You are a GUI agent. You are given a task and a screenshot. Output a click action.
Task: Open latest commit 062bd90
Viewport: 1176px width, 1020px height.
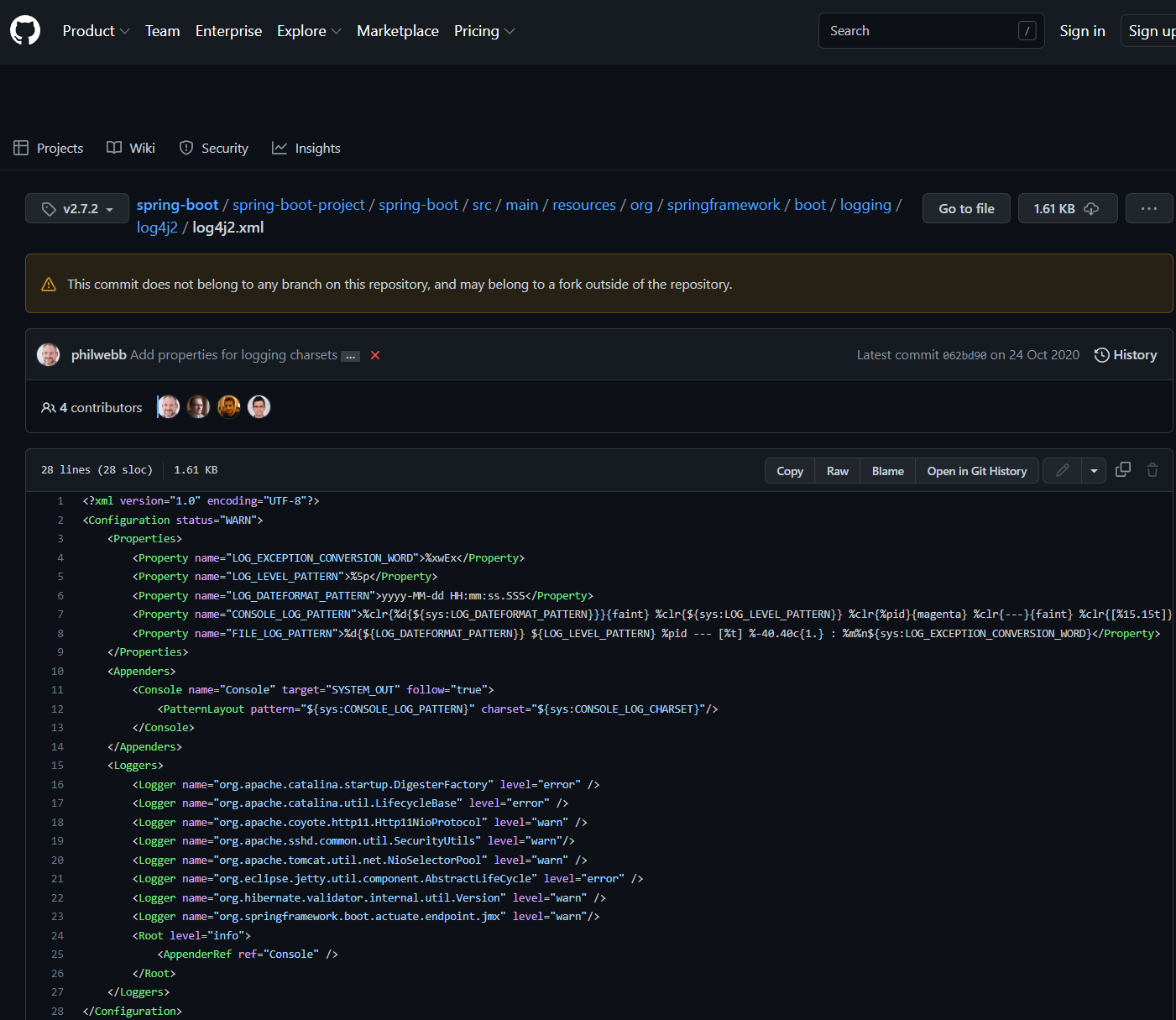point(964,355)
